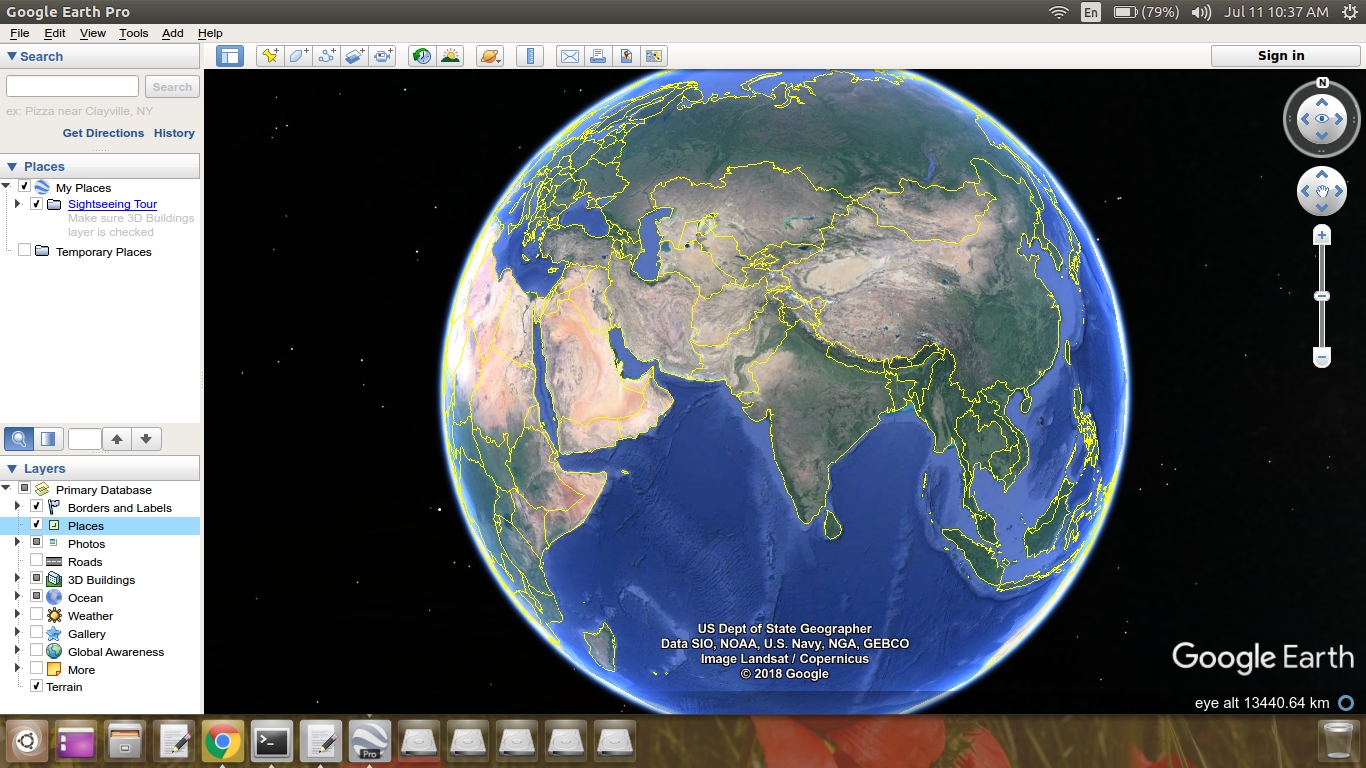Click the Move joystick hand control
Viewport: 1366px width, 768px height.
(x=1322, y=191)
